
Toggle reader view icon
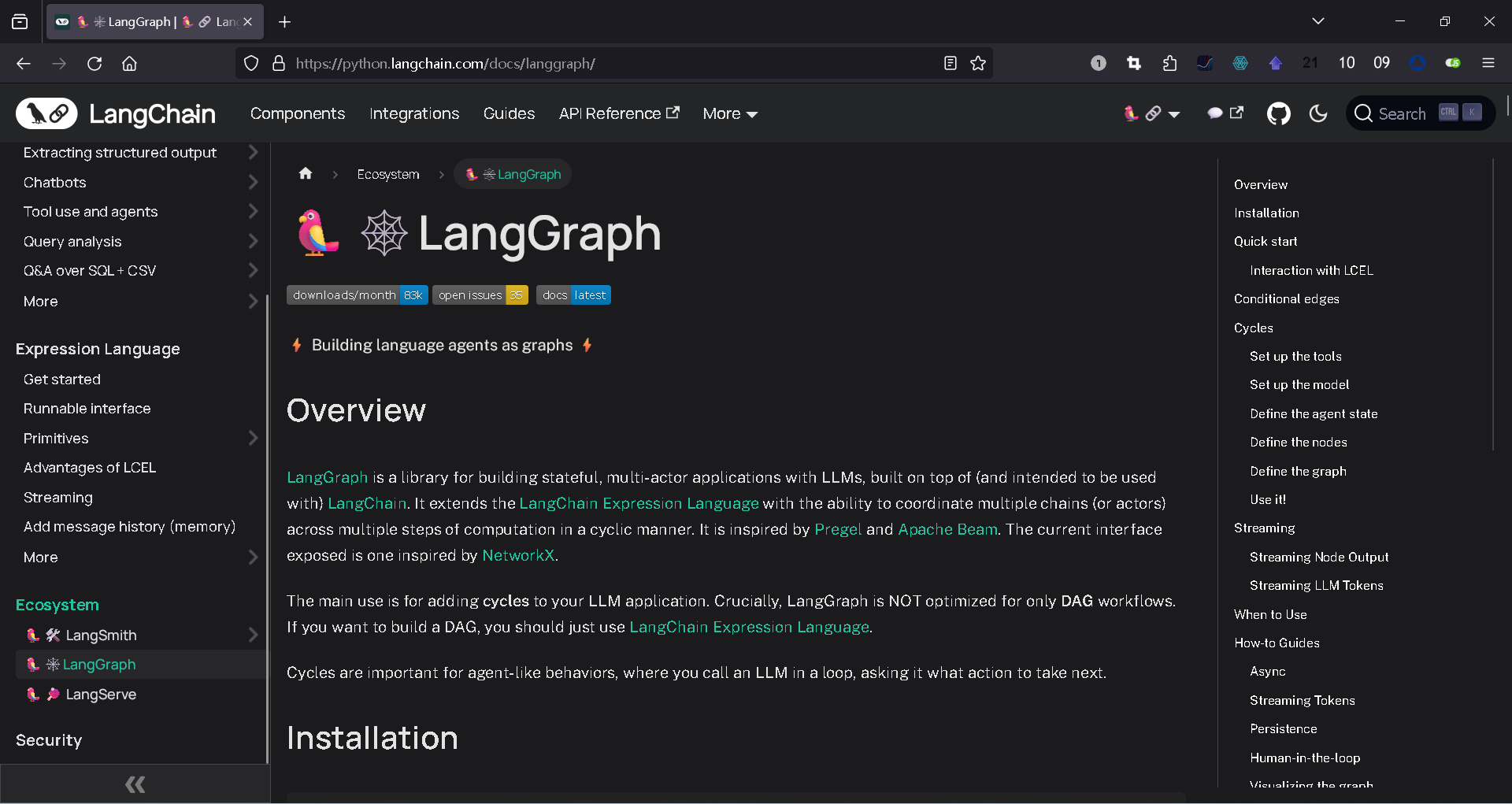point(951,63)
